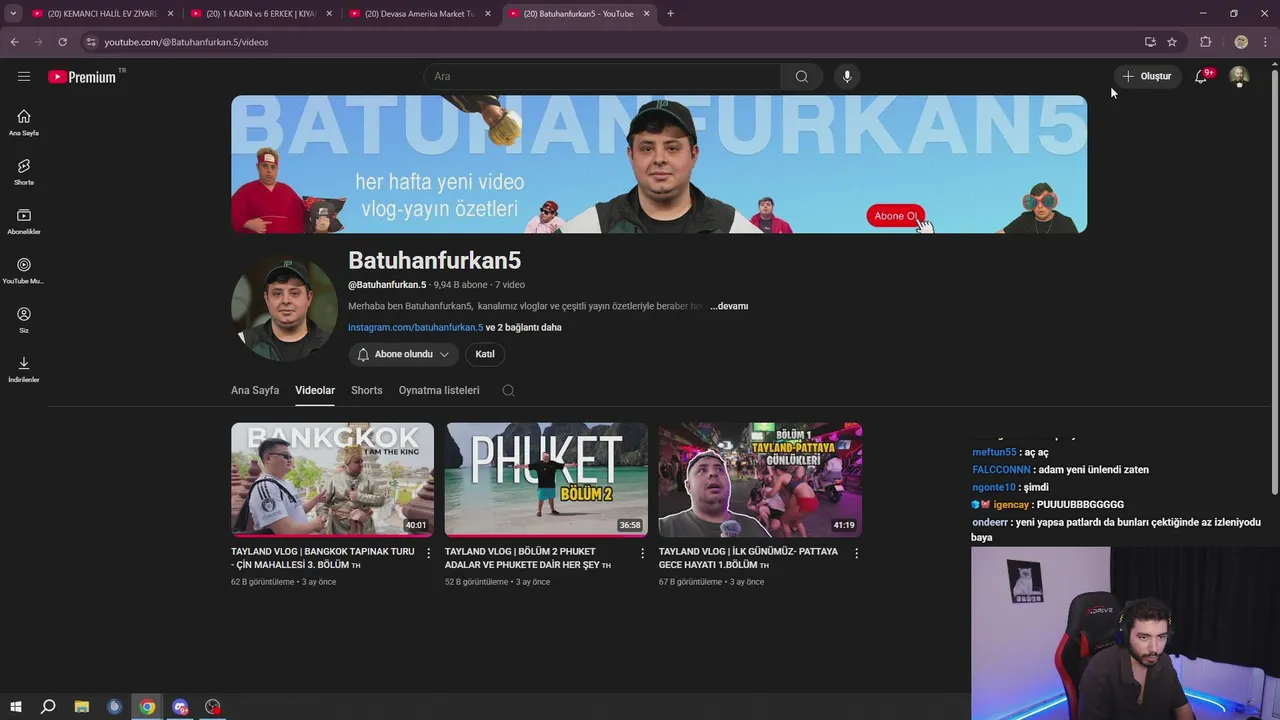Screen dimensions: 1280x720
Task: Expand channel description with ...devamı
Action: [x=729, y=306]
